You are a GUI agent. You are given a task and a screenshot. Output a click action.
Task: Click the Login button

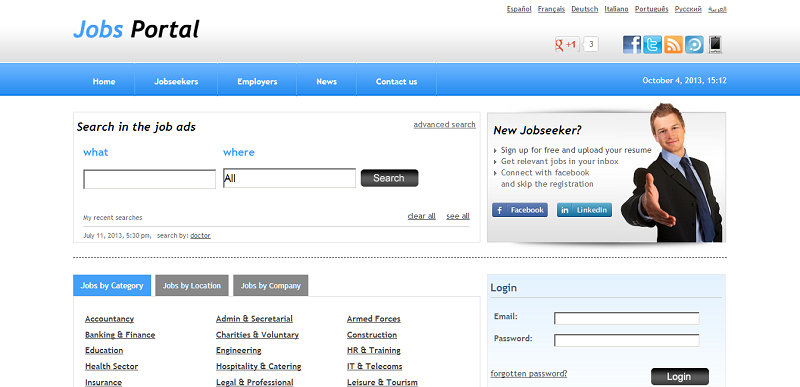(x=680, y=377)
